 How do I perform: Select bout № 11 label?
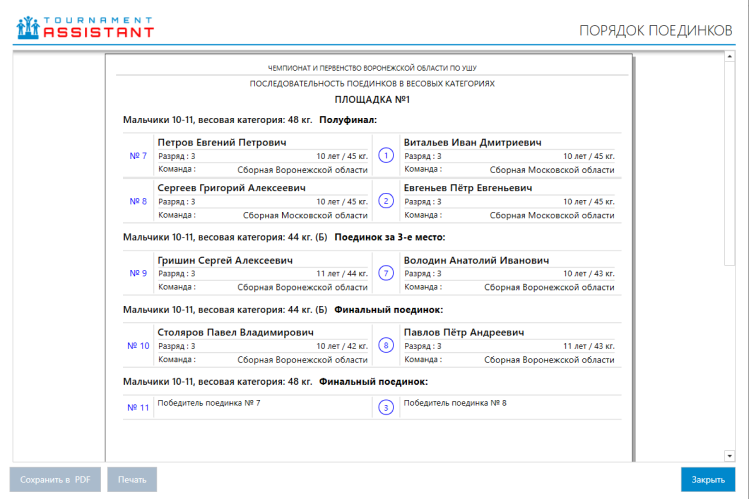click(x=138, y=407)
